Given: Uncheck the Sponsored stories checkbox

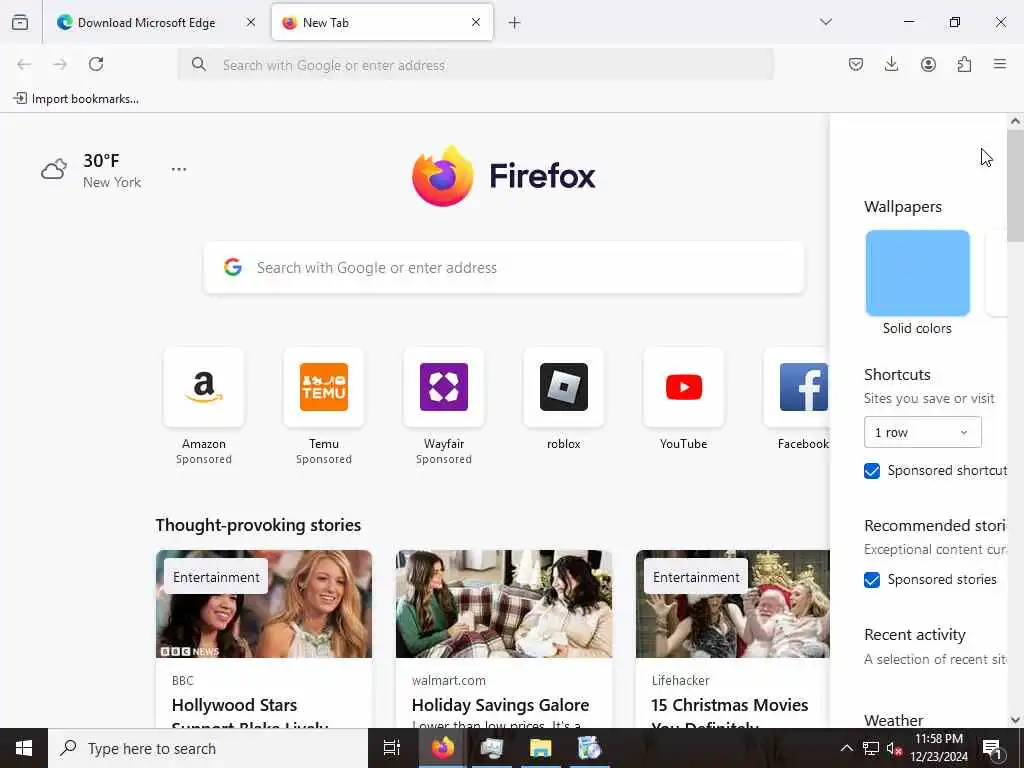Looking at the screenshot, I should click(872, 580).
